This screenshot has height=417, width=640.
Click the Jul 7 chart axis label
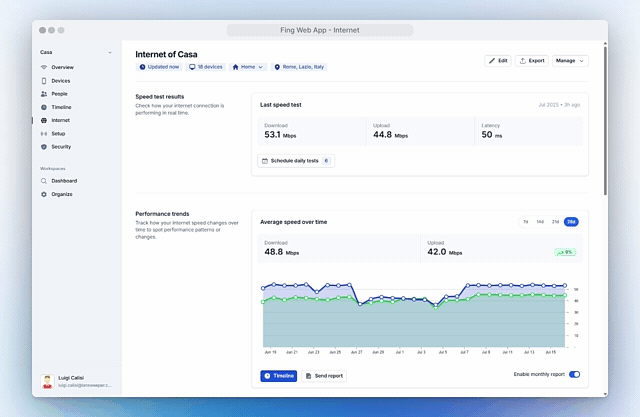coord(464,352)
